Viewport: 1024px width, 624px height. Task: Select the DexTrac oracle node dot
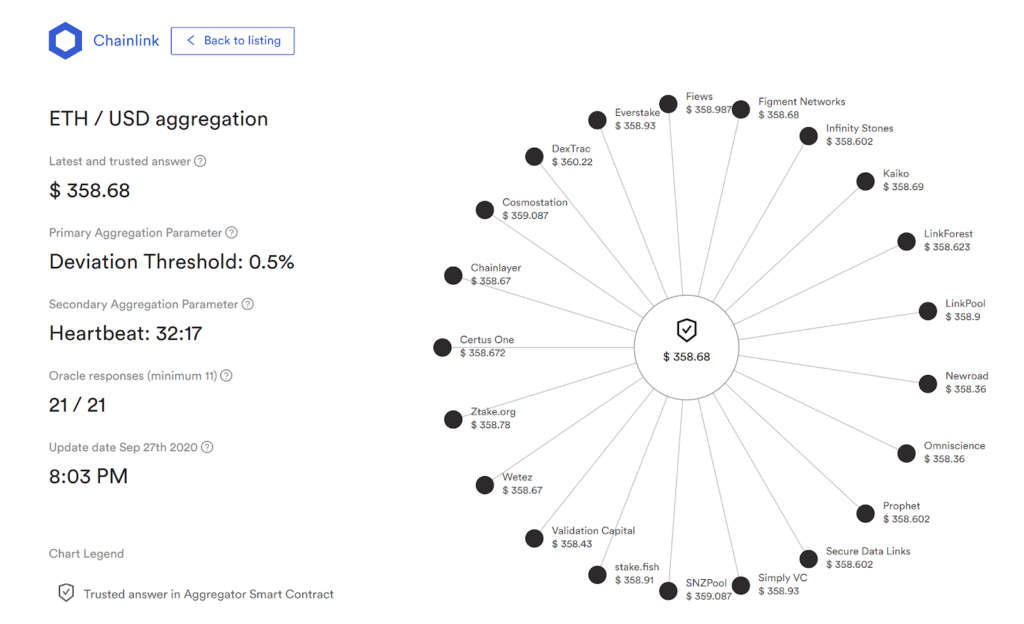[x=534, y=157]
